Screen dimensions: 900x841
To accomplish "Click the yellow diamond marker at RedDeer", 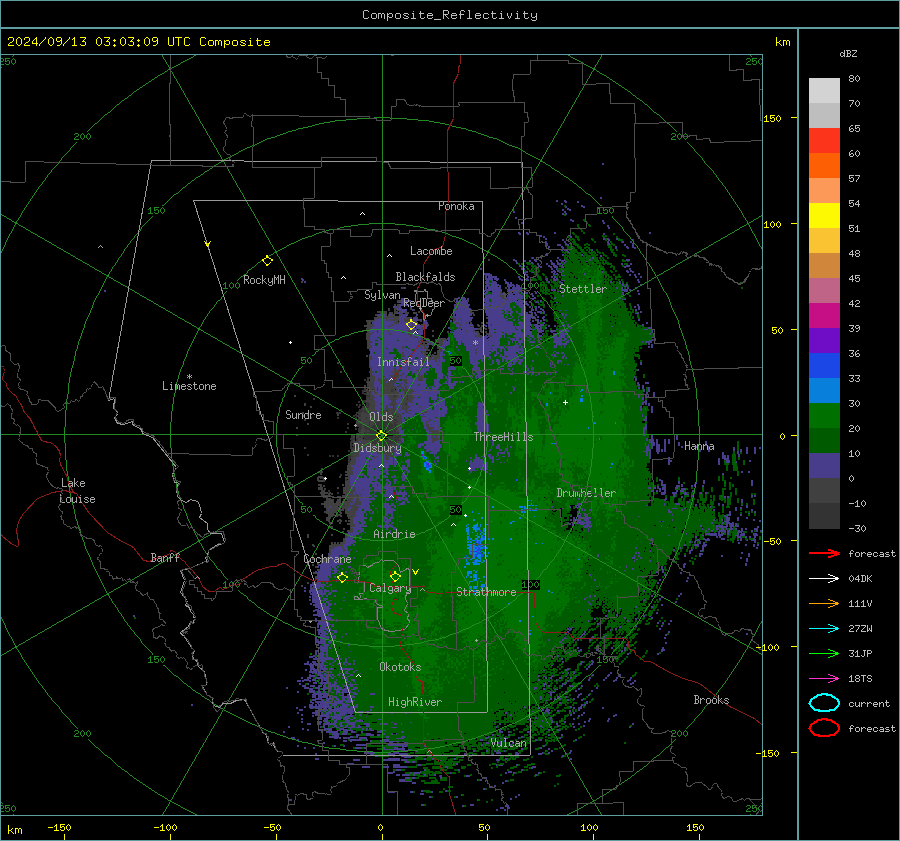I will [412, 325].
